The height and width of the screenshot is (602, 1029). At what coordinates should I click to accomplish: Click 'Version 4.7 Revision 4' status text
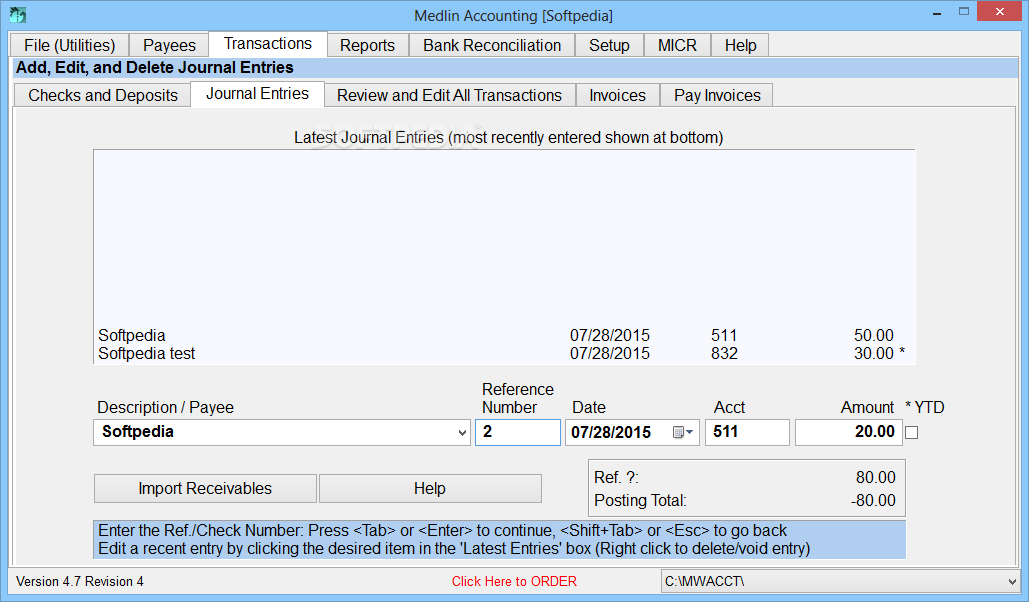tap(79, 582)
